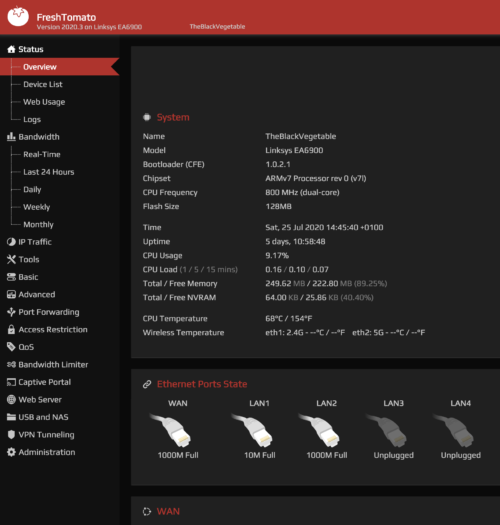Click the VPN Tunneling shield icon
This screenshot has height=525, width=500.
[x=11, y=435]
